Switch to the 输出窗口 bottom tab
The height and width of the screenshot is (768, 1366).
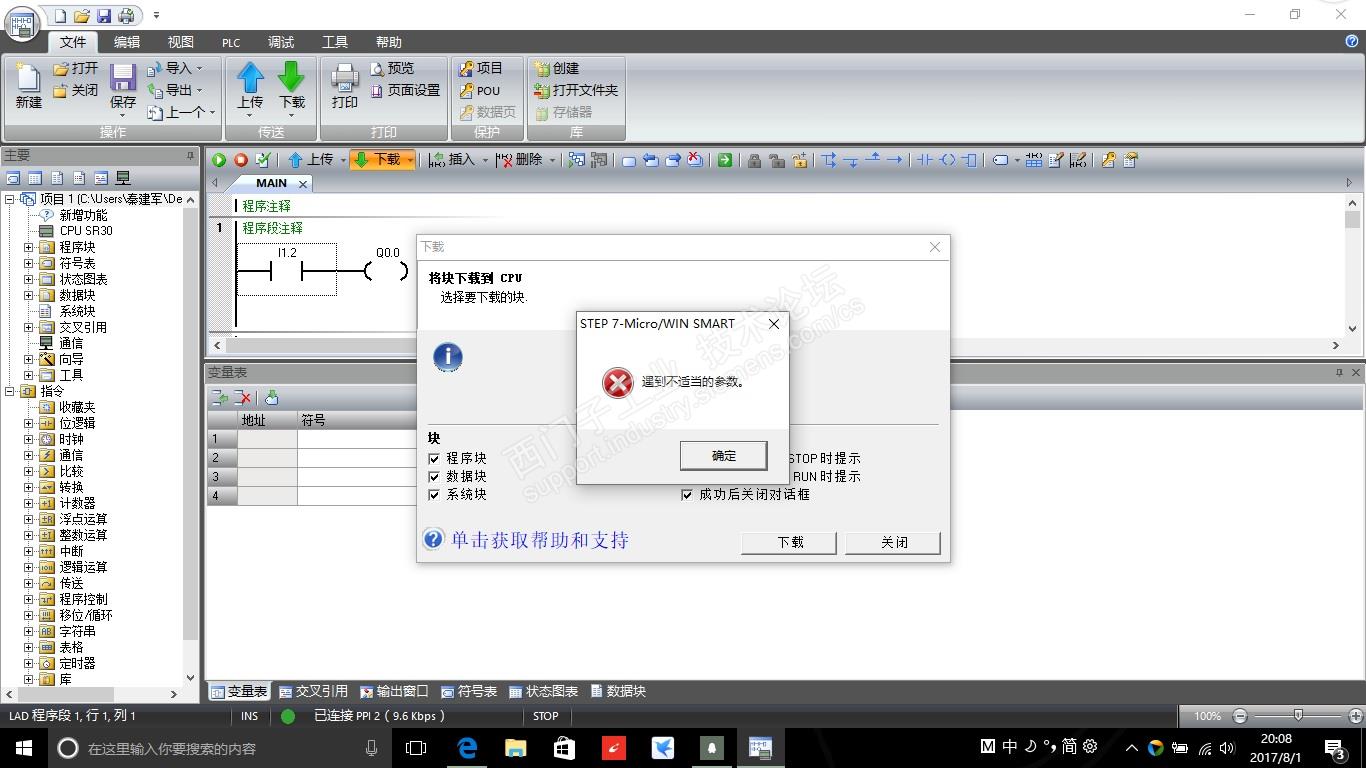click(394, 691)
